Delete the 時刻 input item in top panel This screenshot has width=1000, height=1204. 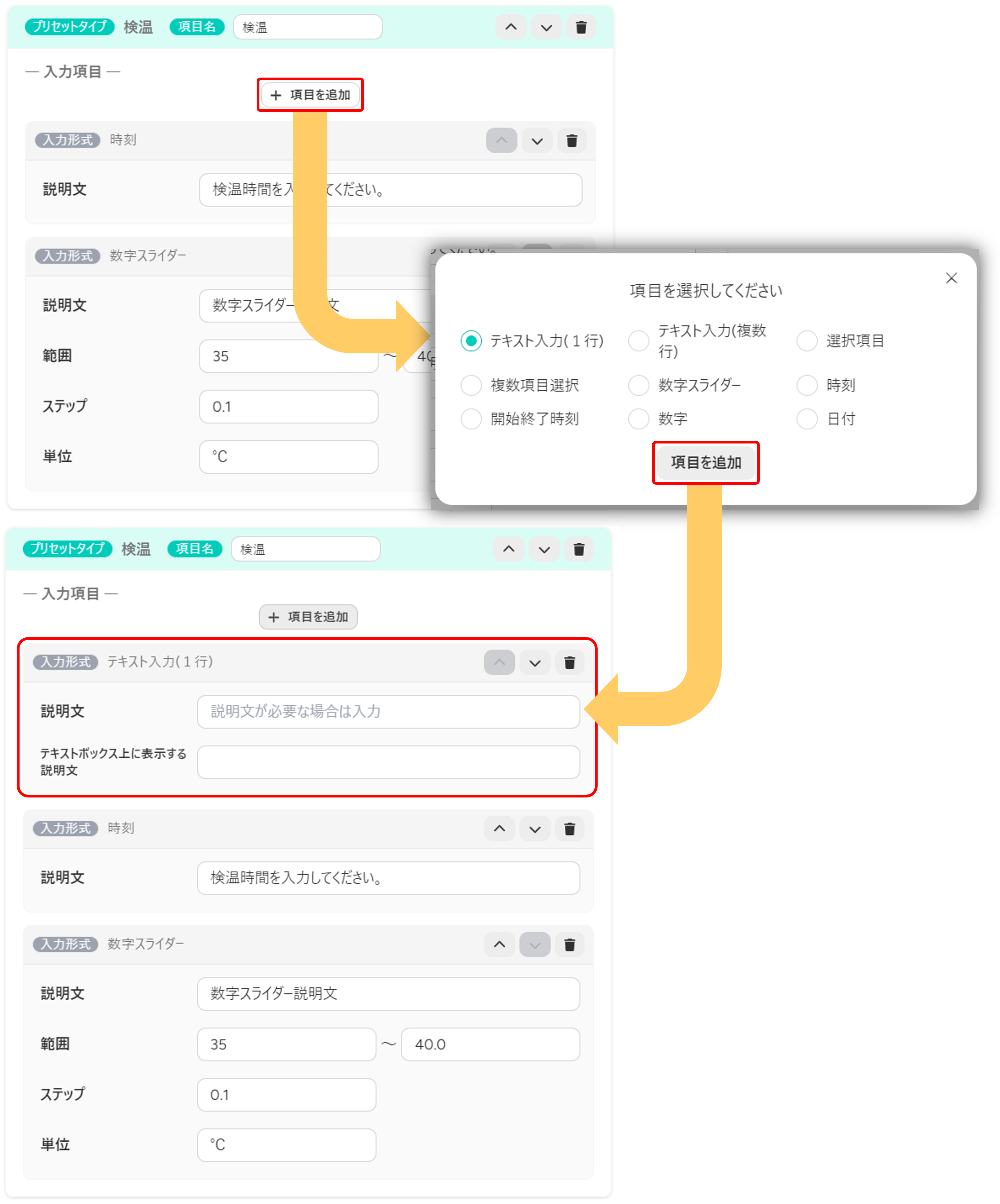tap(572, 140)
